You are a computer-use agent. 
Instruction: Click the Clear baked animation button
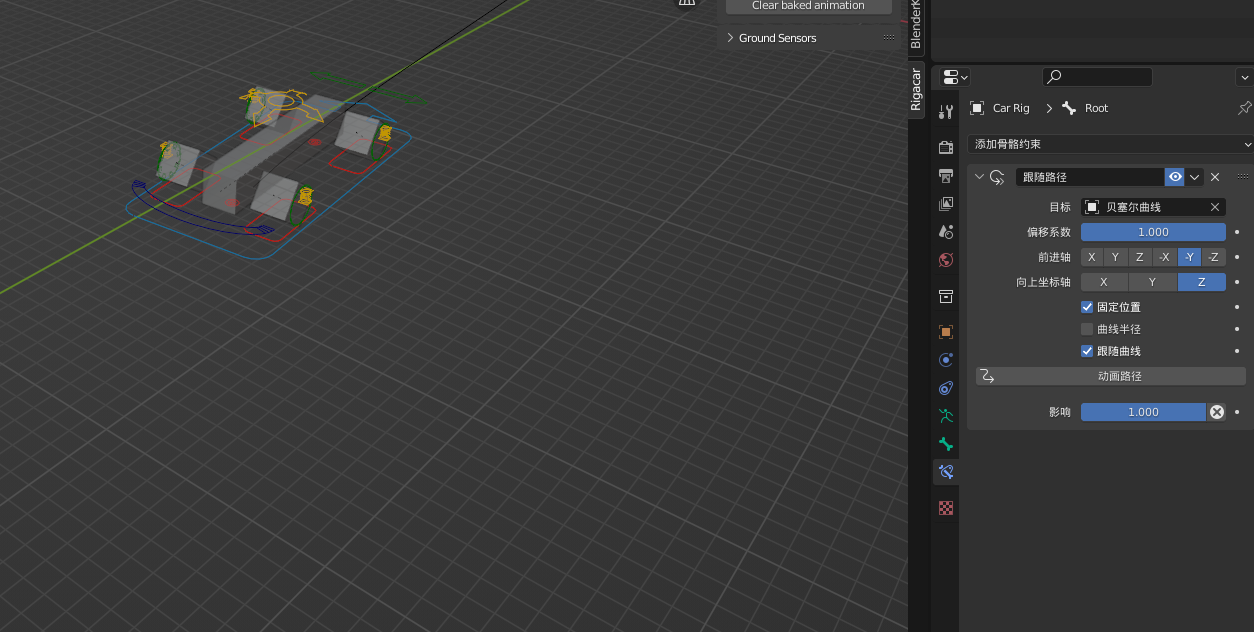pos(808,6)
